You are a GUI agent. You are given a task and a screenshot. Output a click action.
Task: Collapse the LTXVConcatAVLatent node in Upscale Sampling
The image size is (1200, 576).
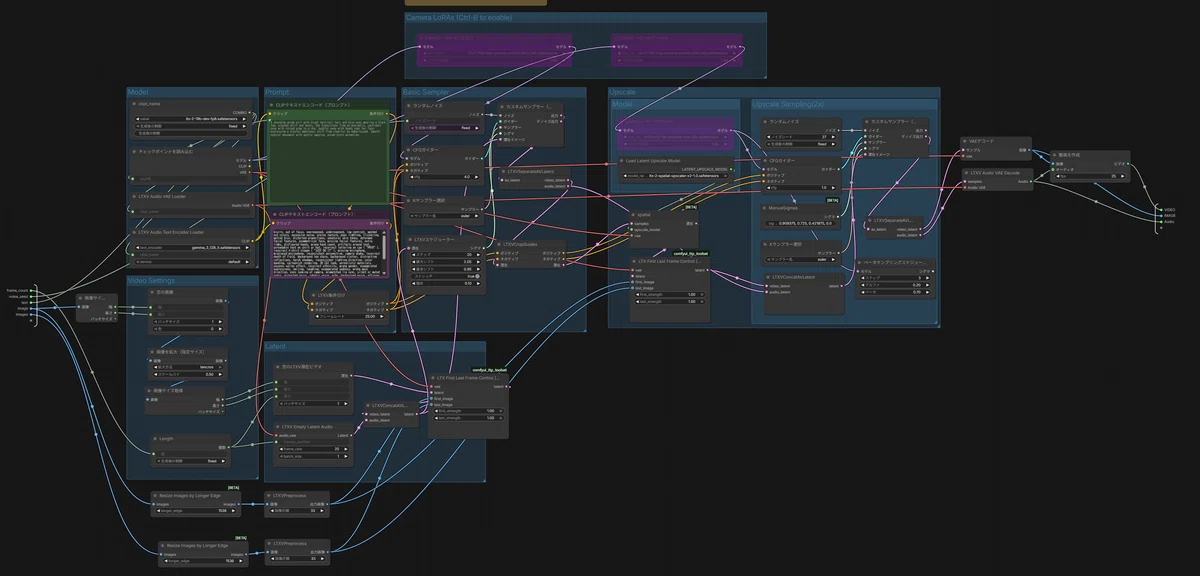(768, 277)
